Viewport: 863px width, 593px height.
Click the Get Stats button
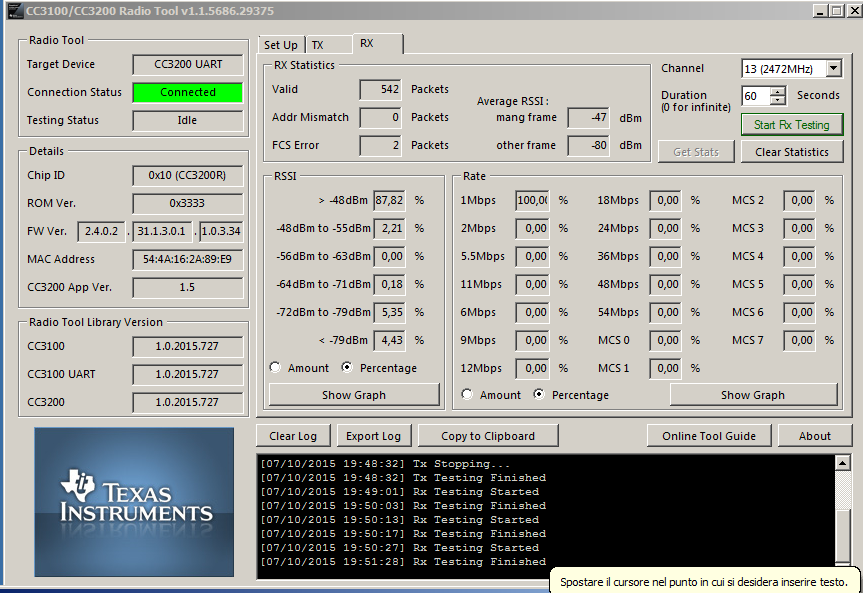(696, 152)
